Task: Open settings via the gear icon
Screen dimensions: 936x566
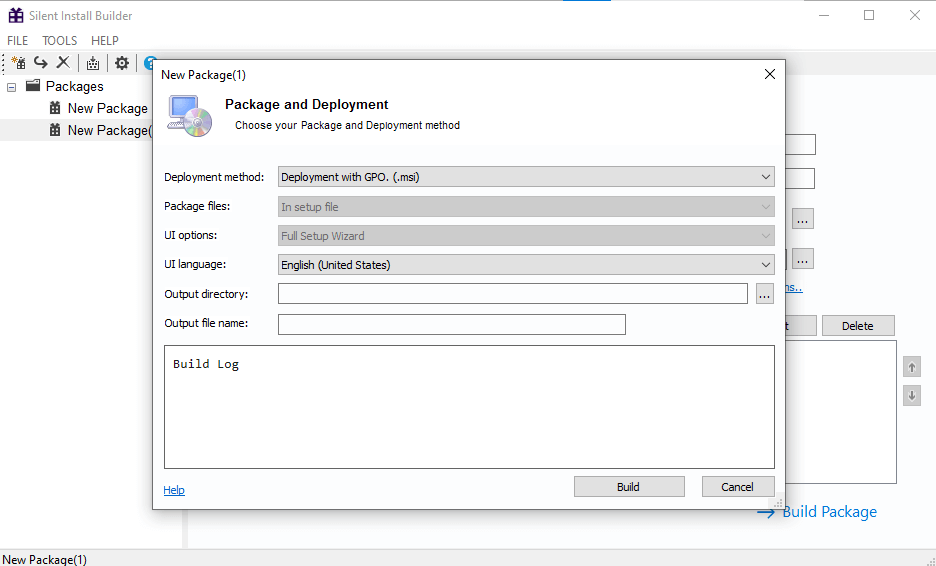Action: pos(122,63)
